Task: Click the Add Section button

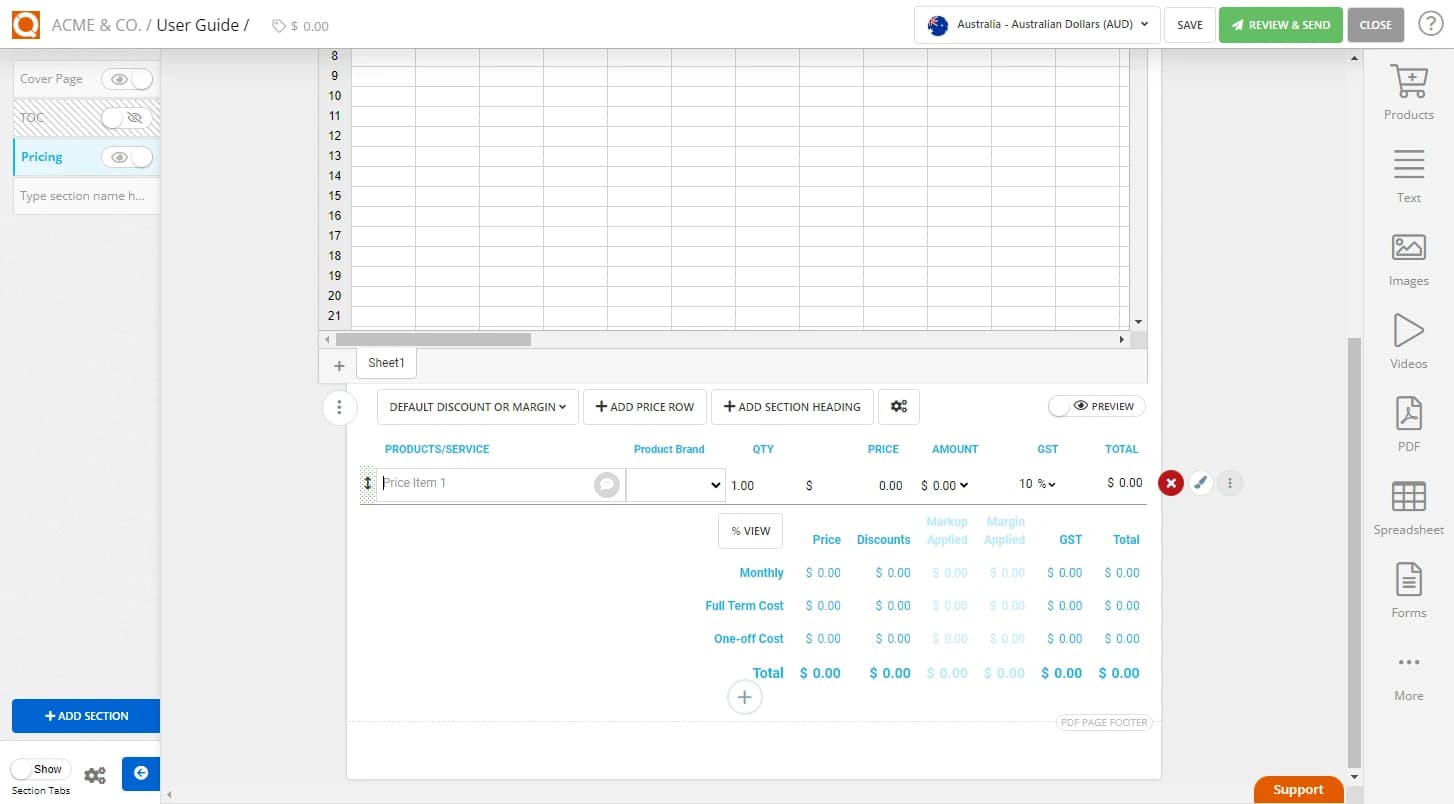Action: [x=85, y=716]
